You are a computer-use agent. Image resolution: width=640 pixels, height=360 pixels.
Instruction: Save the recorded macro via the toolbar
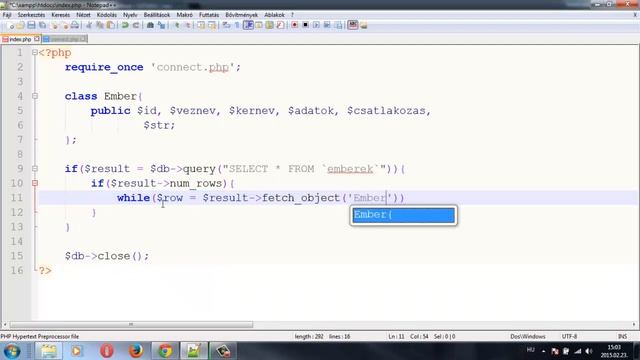coord(338,25)
